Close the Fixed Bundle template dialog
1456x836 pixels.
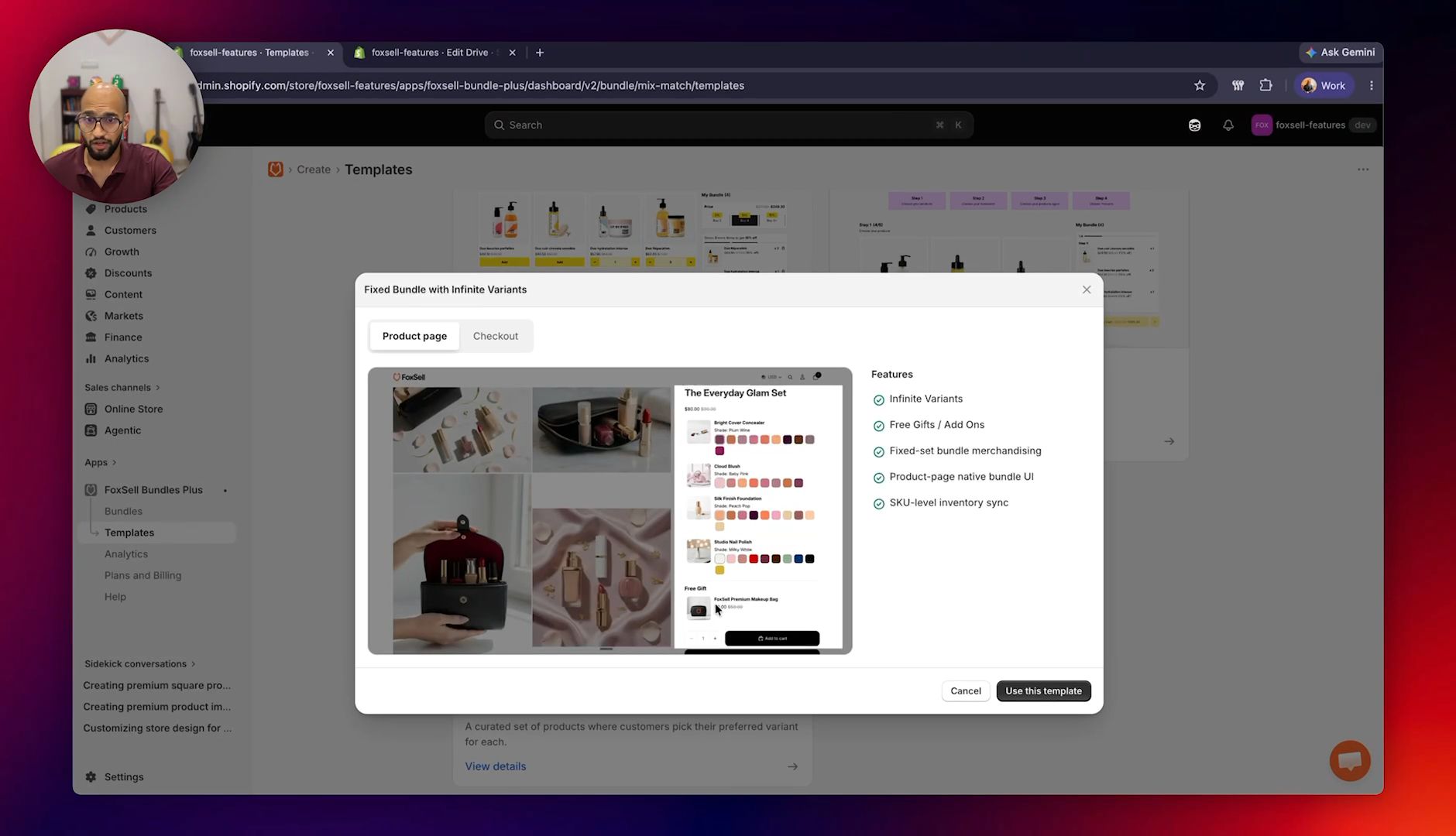point(1087,290)
